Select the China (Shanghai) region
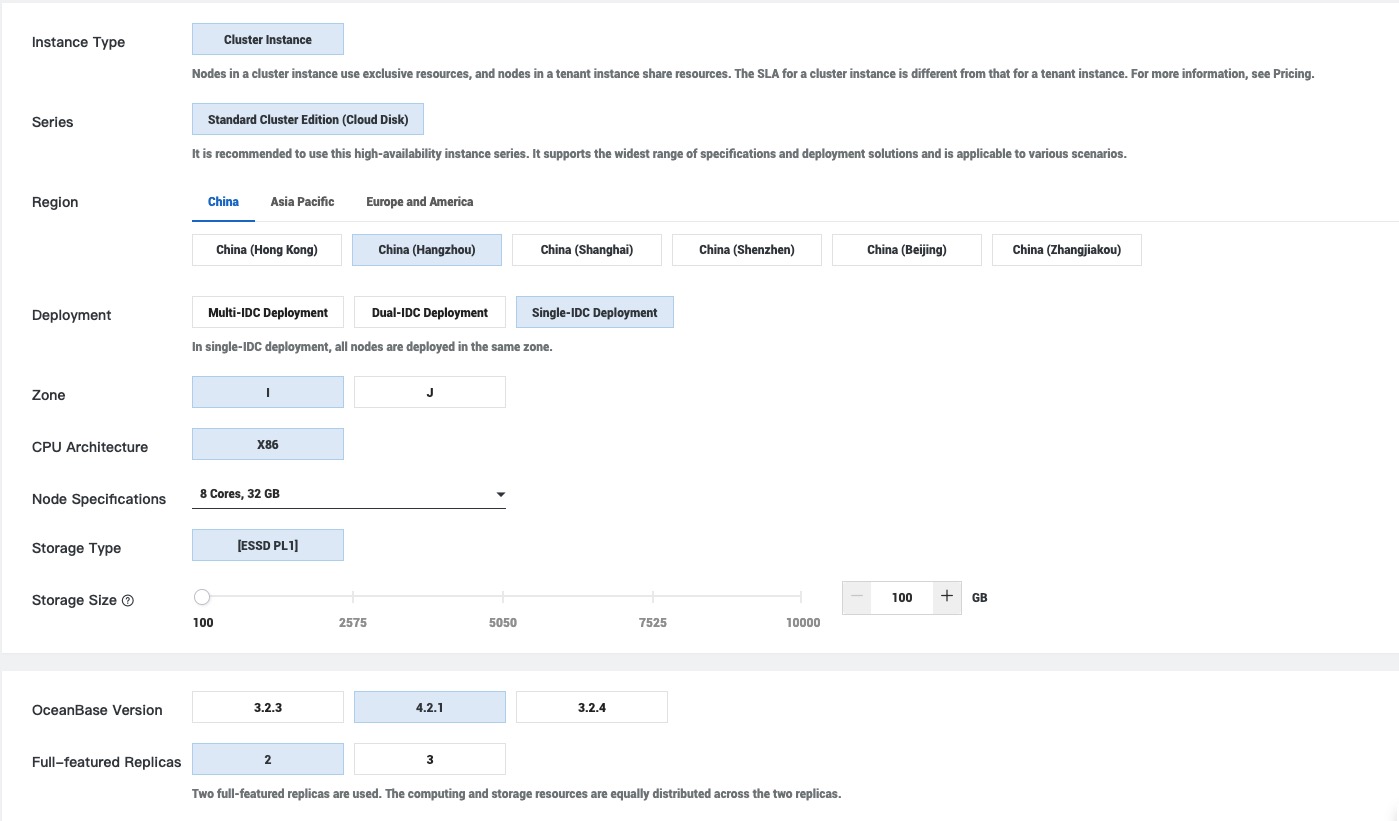This screenshot has height=821, width=1399. coord(586,250)
